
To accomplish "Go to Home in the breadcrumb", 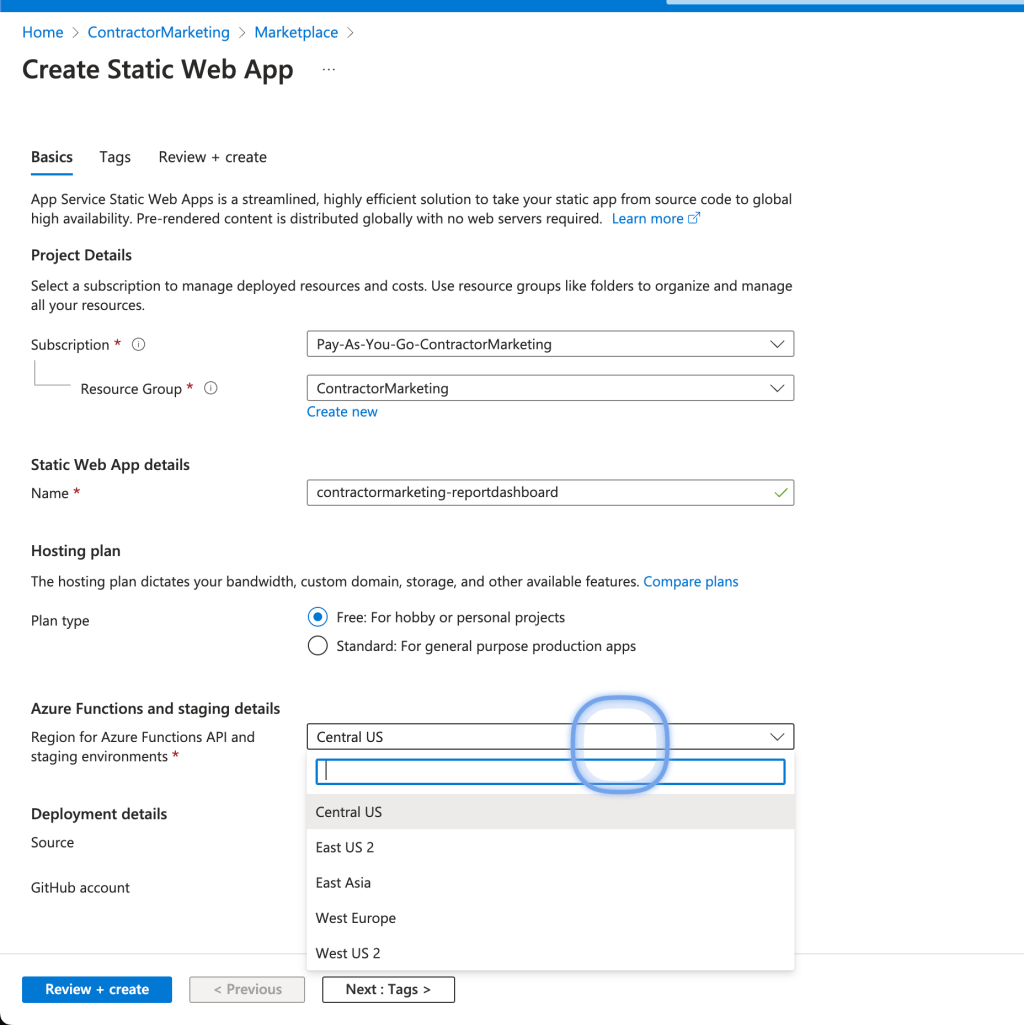I will tap(43, 33).
